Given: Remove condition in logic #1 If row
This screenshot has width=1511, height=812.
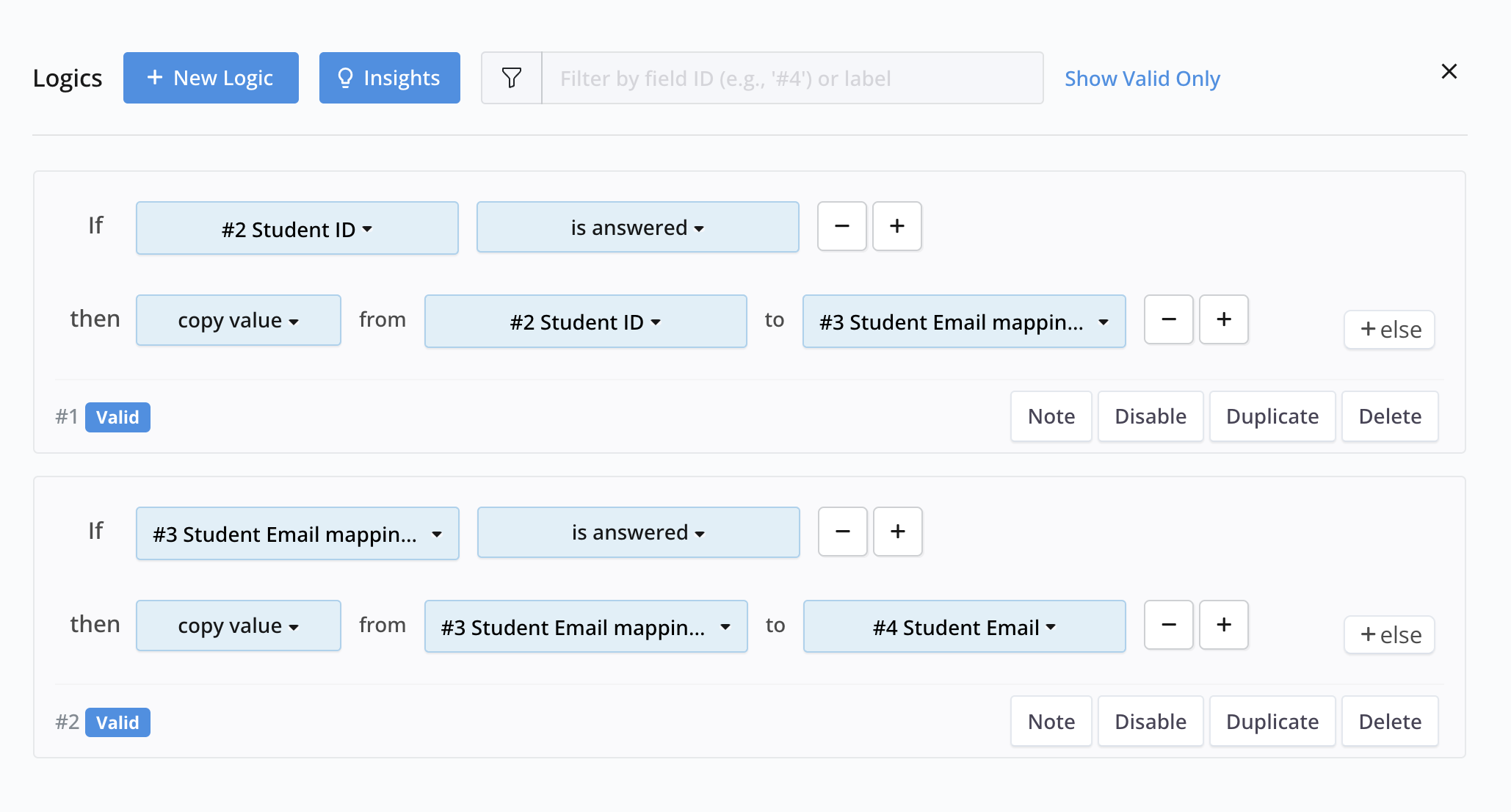Looking at the screenshot, I should (841, 226).
